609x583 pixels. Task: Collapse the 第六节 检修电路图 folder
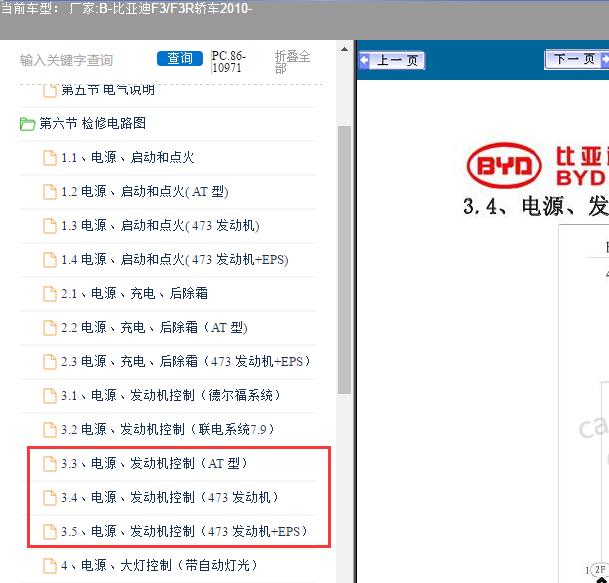(x=92, y=124)
